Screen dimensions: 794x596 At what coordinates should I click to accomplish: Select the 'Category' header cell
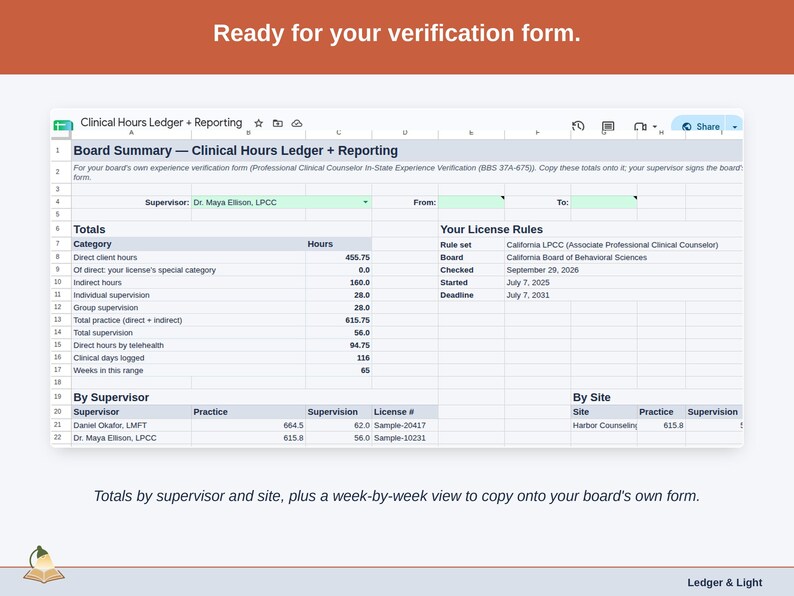pos(188,244)
